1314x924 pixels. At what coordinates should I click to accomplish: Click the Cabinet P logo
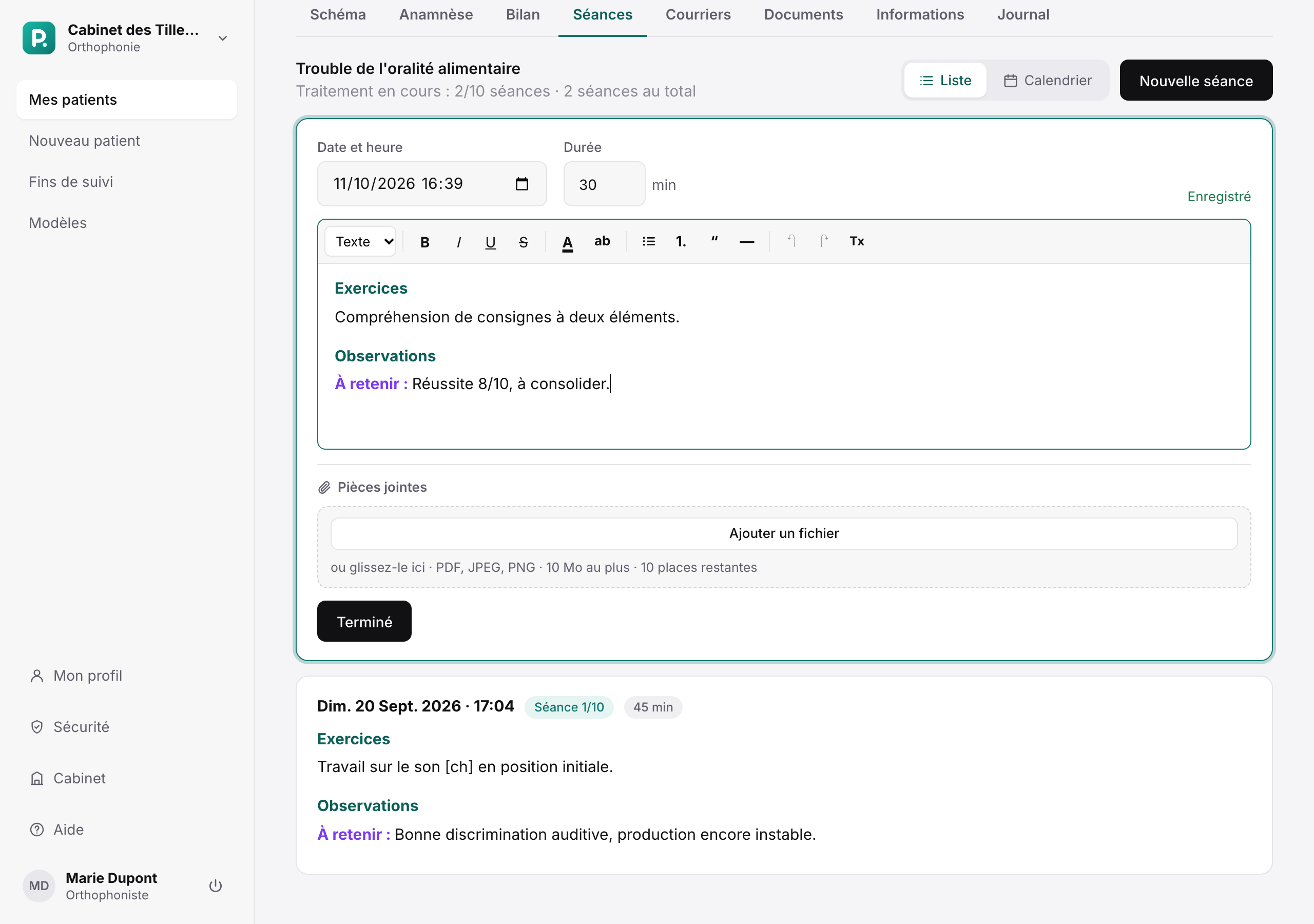pyautogui.click(x=39, y=38)
